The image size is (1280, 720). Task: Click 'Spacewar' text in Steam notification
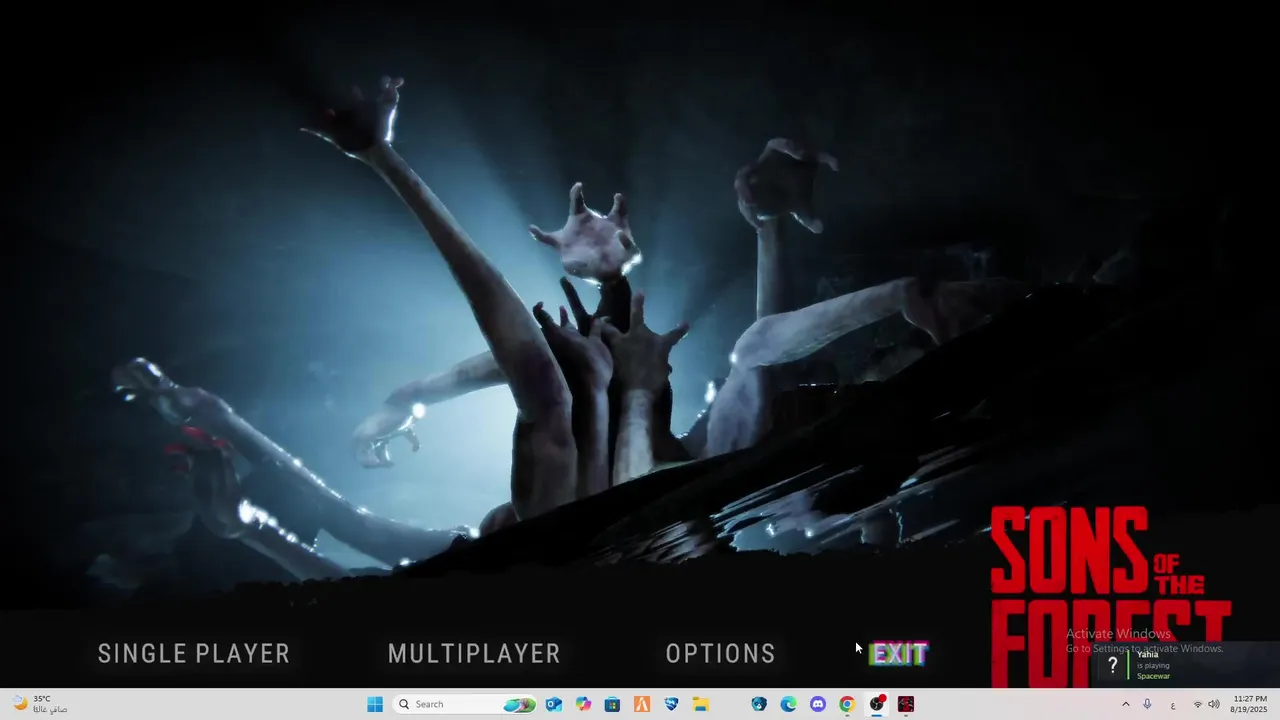pyautogui.click(x=1153, y=676)
